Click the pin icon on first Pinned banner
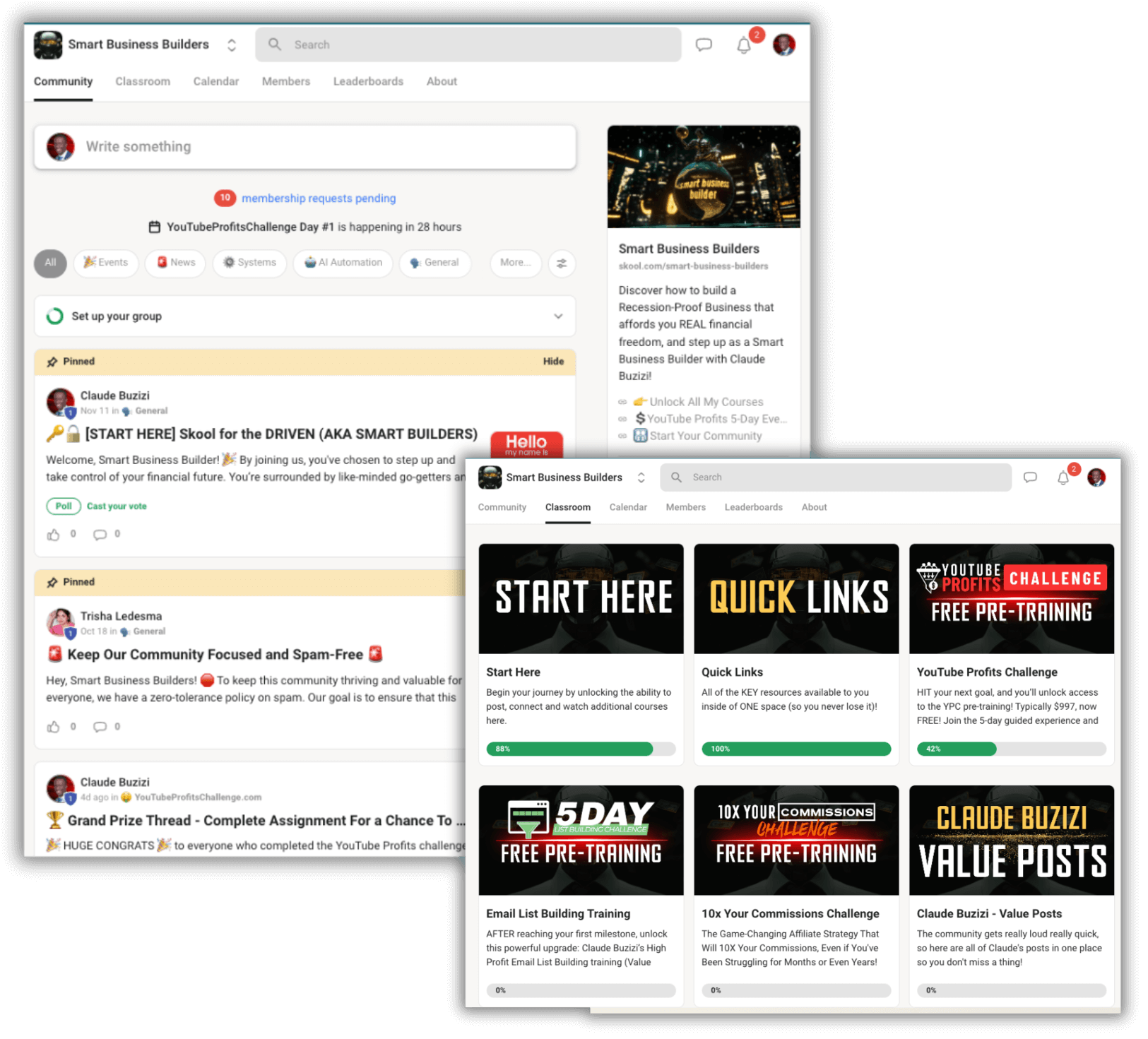 (52, 362)
